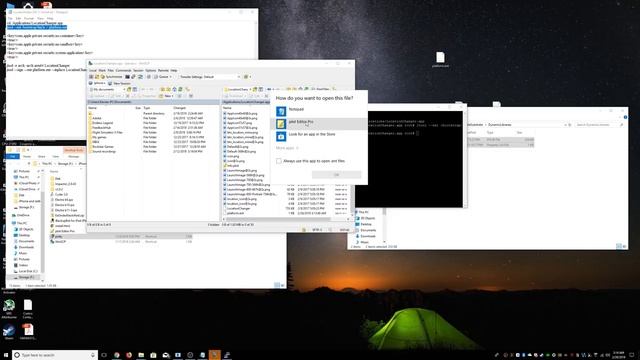640x360 pixels.
Task: Select LocationChanger file in remote panel
Action: (238, 208)
